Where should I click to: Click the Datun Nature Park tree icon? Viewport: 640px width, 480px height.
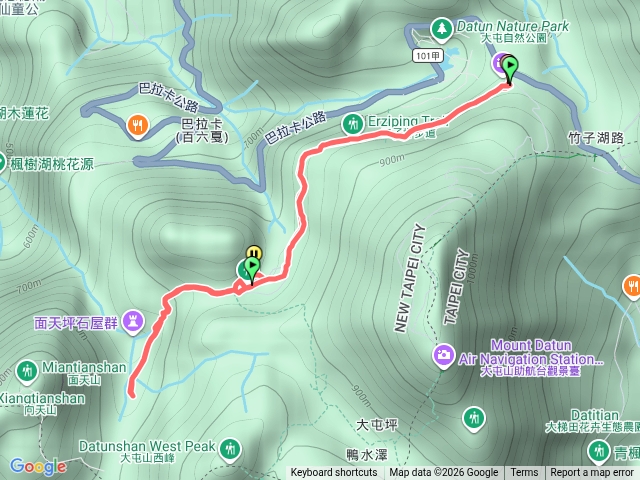pyautogui.click(x=441, y=29)
